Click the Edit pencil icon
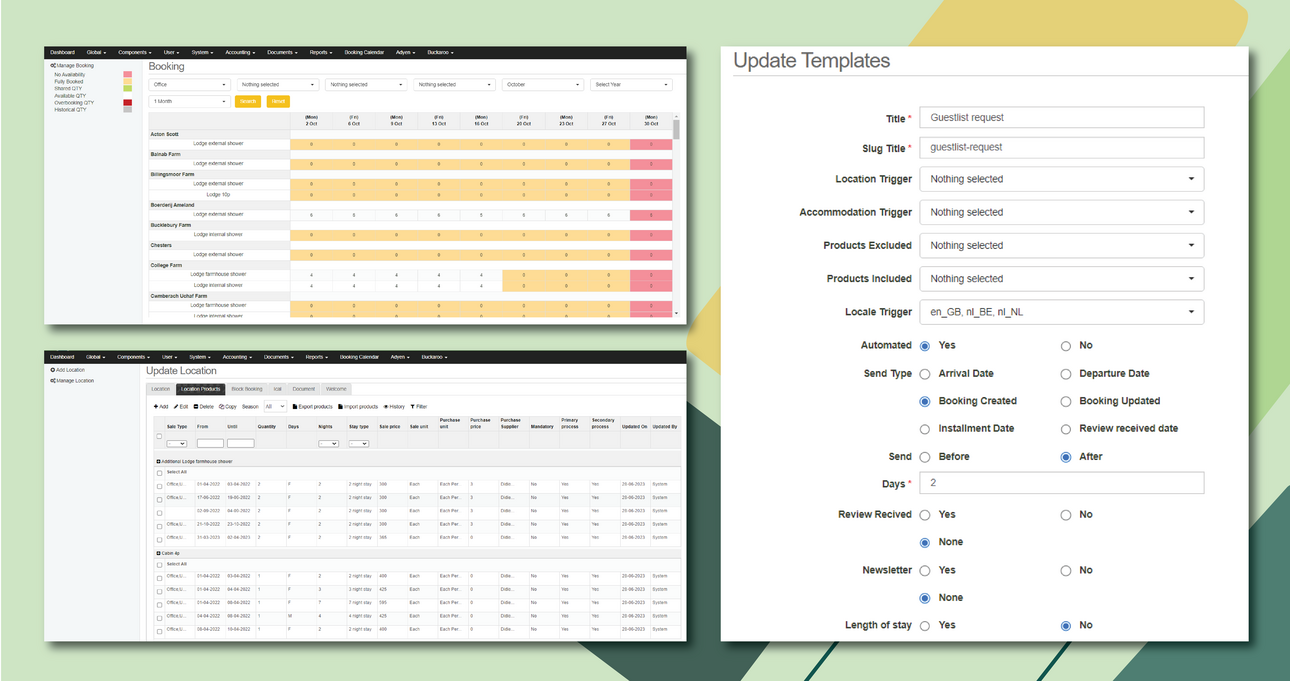 point(176,407)
